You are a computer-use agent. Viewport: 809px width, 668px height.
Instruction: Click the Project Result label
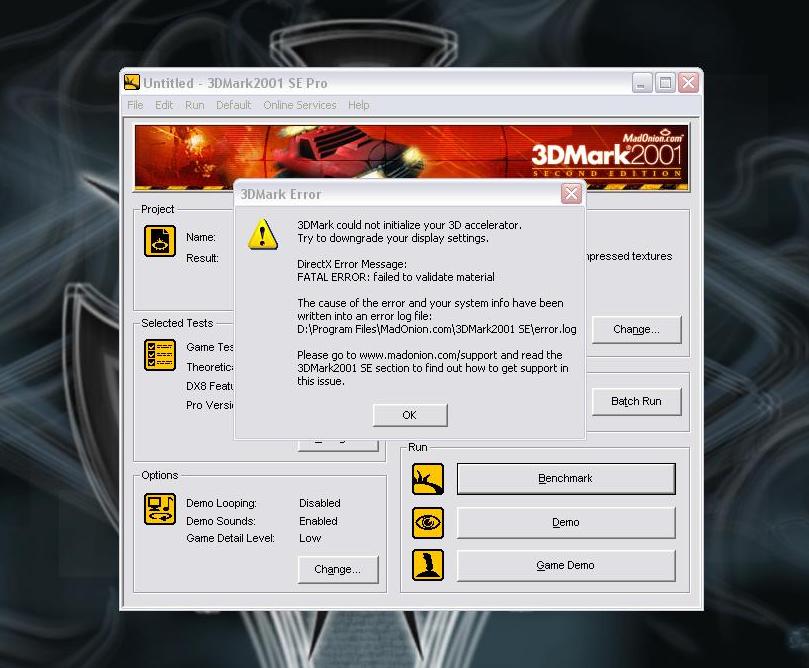pos(202,258)
